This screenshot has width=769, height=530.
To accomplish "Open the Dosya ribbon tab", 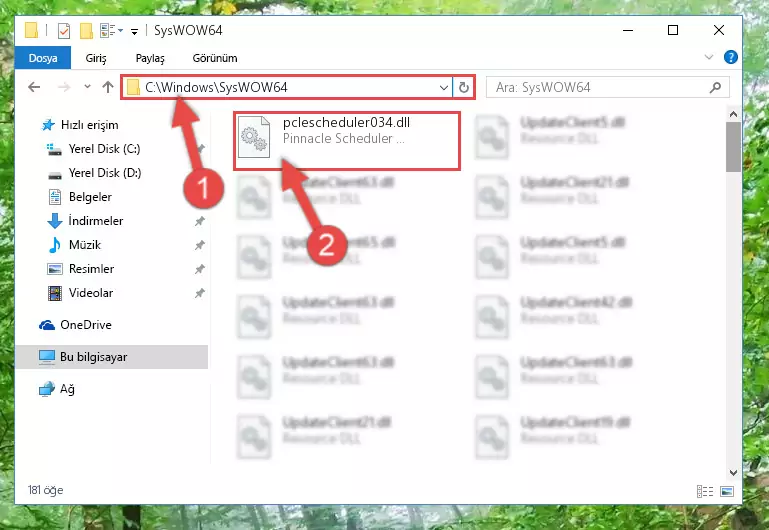I will (43, 58).
